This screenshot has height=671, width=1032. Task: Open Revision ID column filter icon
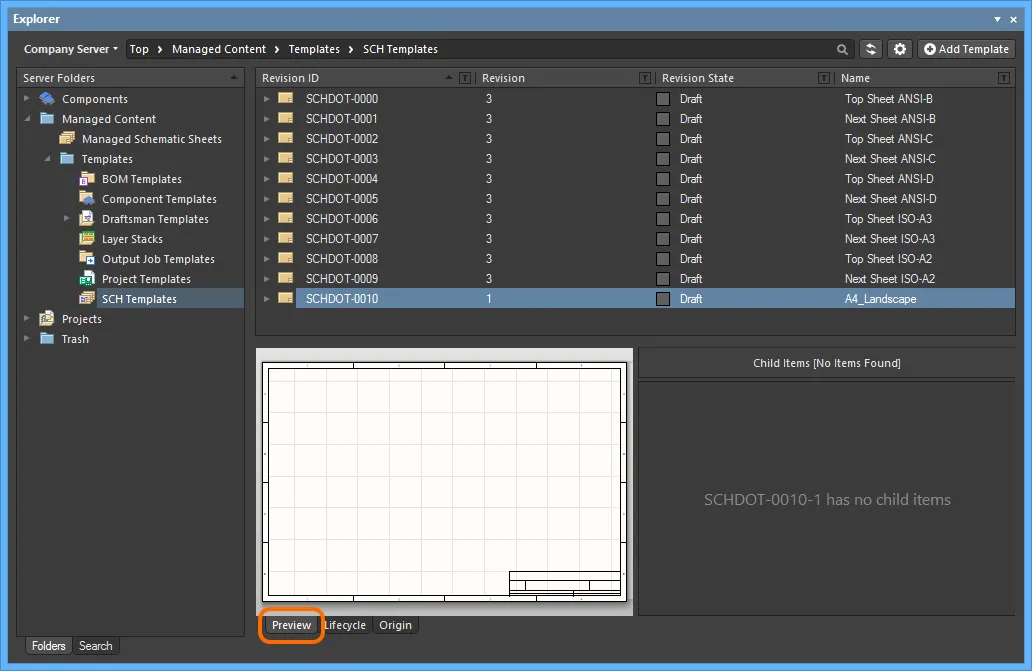click(x=465, y=78)
